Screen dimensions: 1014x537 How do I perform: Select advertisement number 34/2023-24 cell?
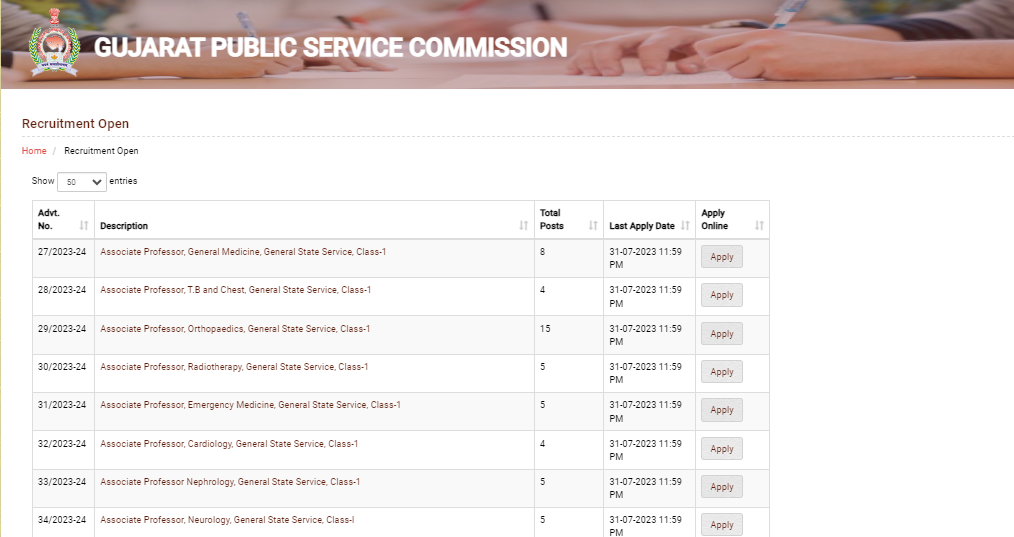click(x=62, y=520)
